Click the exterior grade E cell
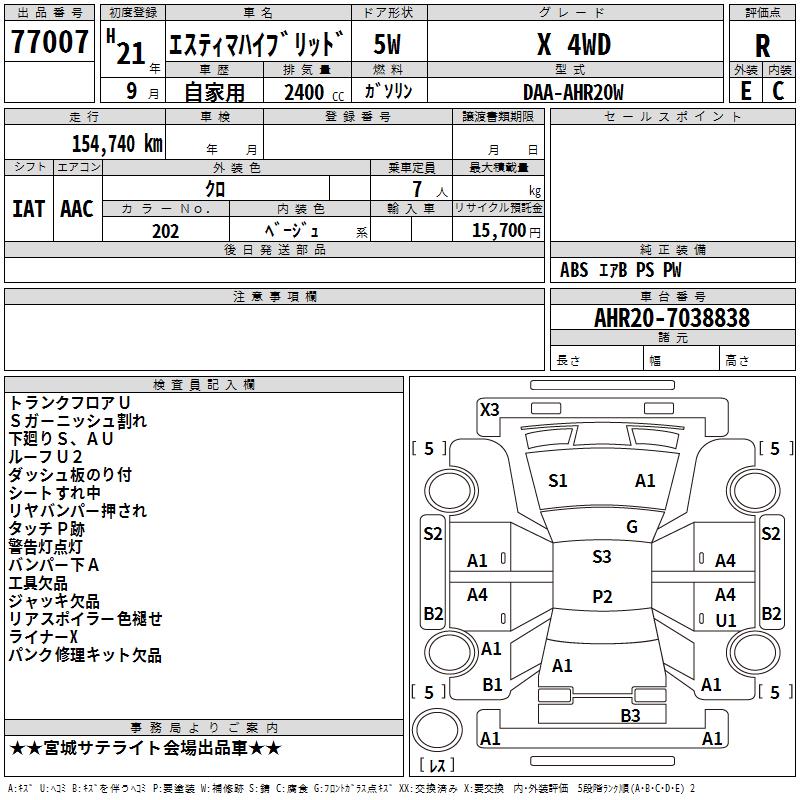The height and width of the screenshot is (800, 800). [745, 91]
